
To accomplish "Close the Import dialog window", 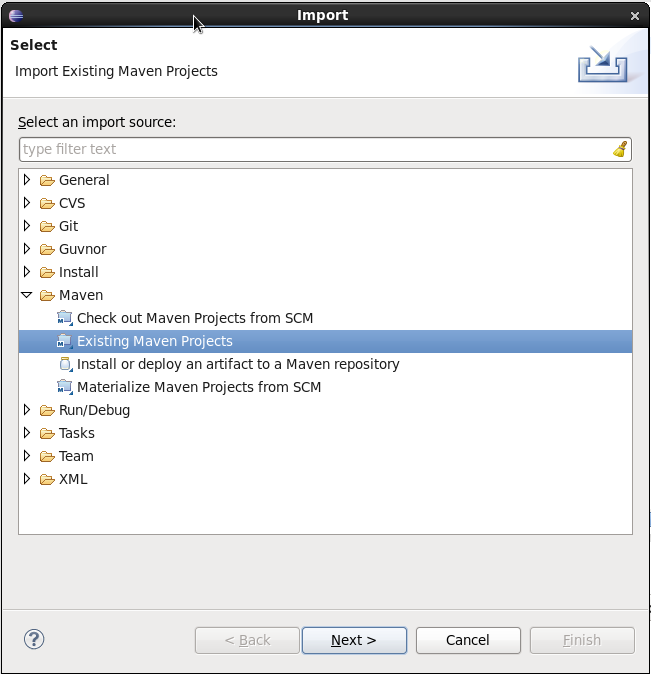I will coord(635,16).
